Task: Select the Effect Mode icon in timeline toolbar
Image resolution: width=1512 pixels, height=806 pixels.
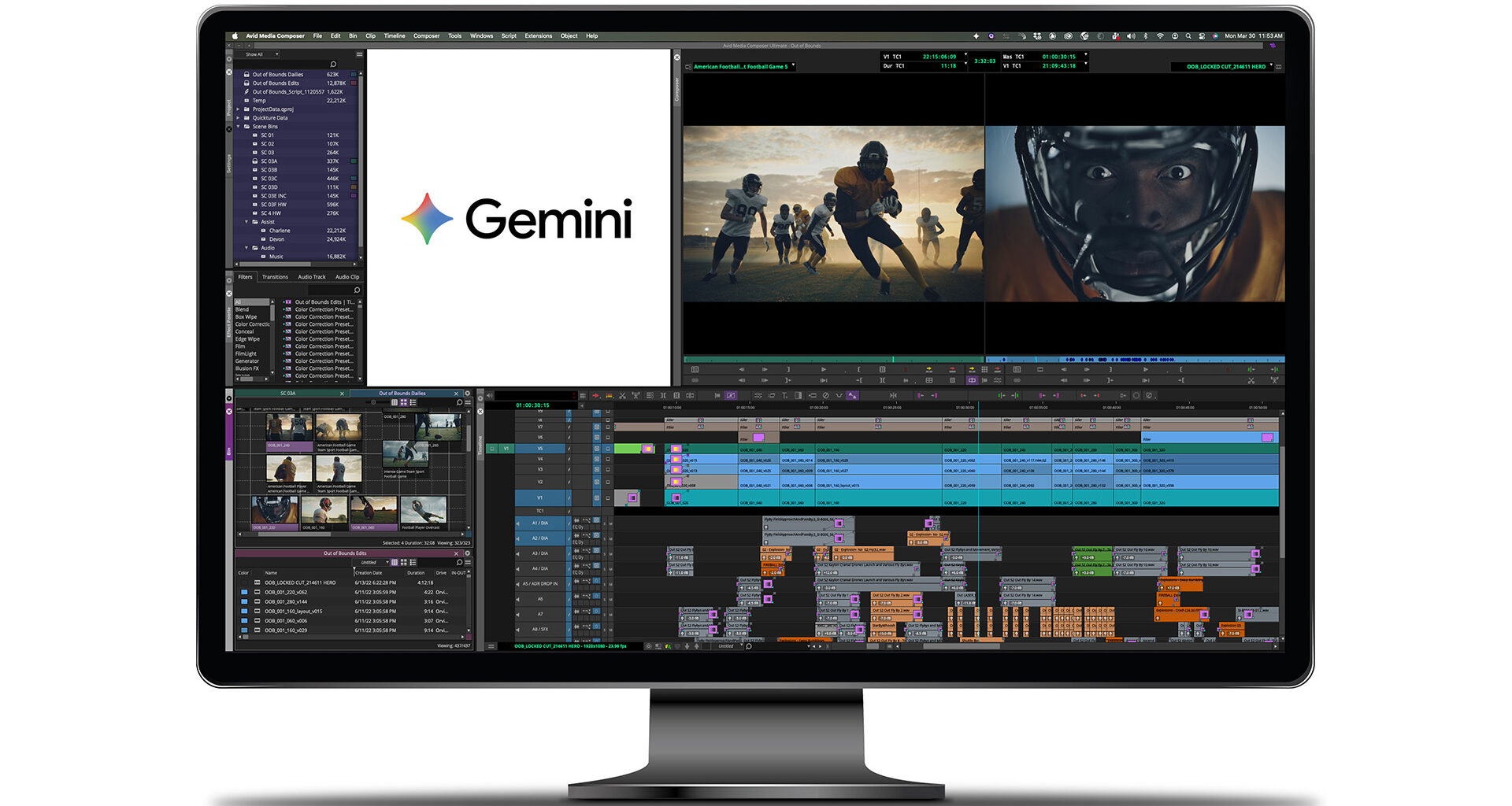Action: 732,394
